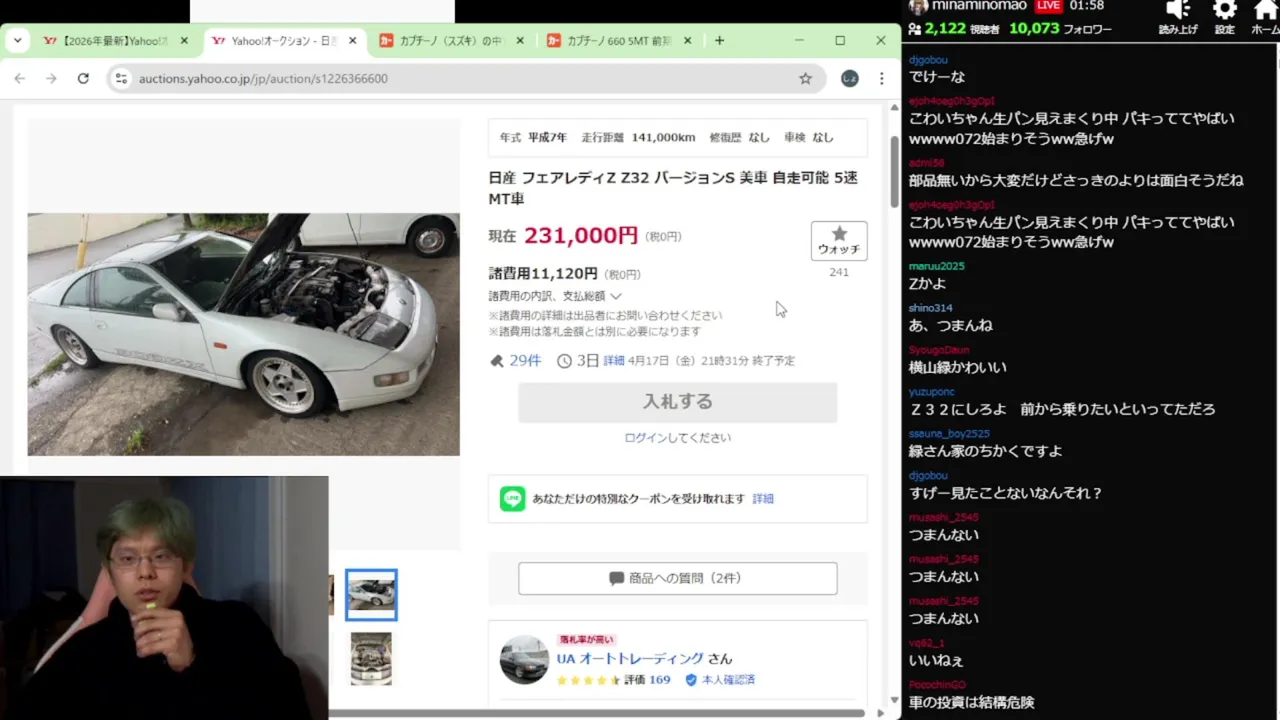Screen dimensions: 1280x720
Task: Switch to the Yahoo!オークション tab
Action: (284, 41)
